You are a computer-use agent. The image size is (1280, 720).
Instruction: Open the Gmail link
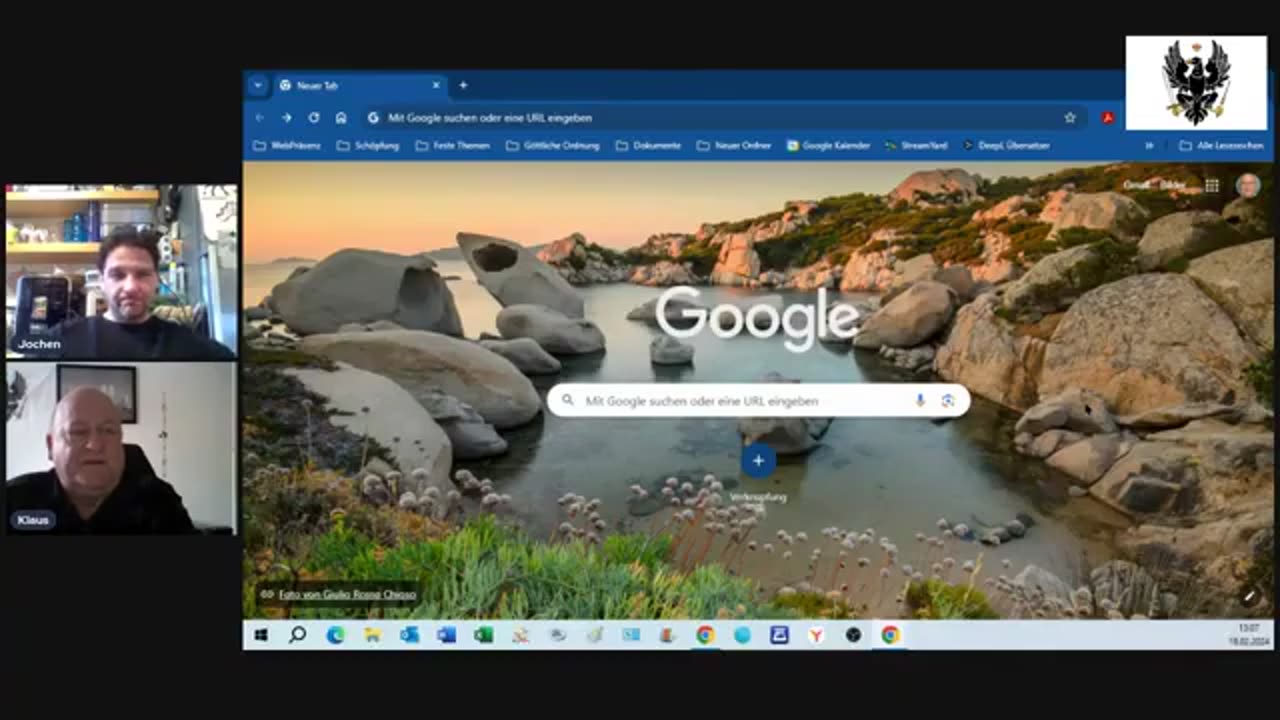[x=1136, y=185]
